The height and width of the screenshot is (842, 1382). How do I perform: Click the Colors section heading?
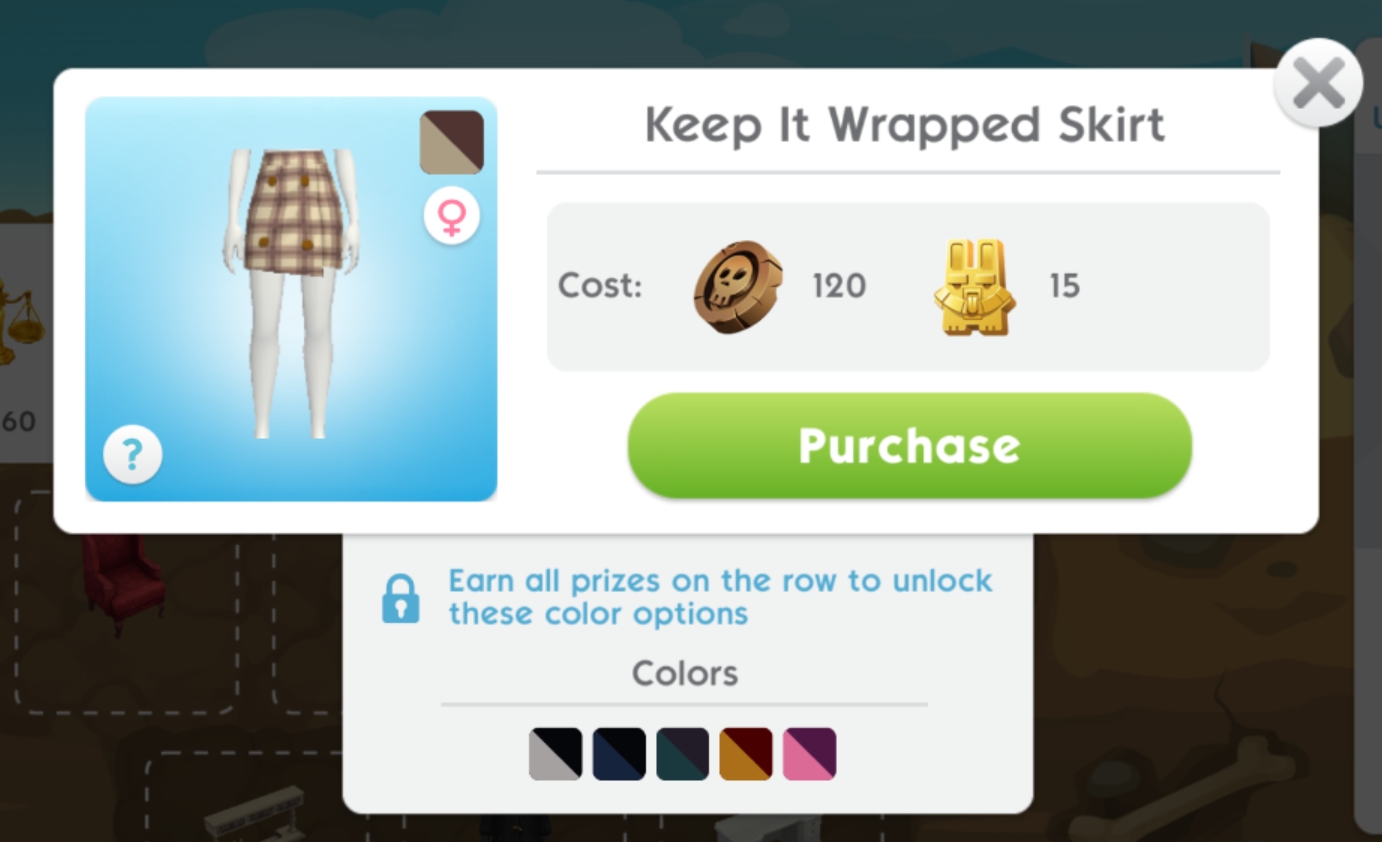click(685, 674)
